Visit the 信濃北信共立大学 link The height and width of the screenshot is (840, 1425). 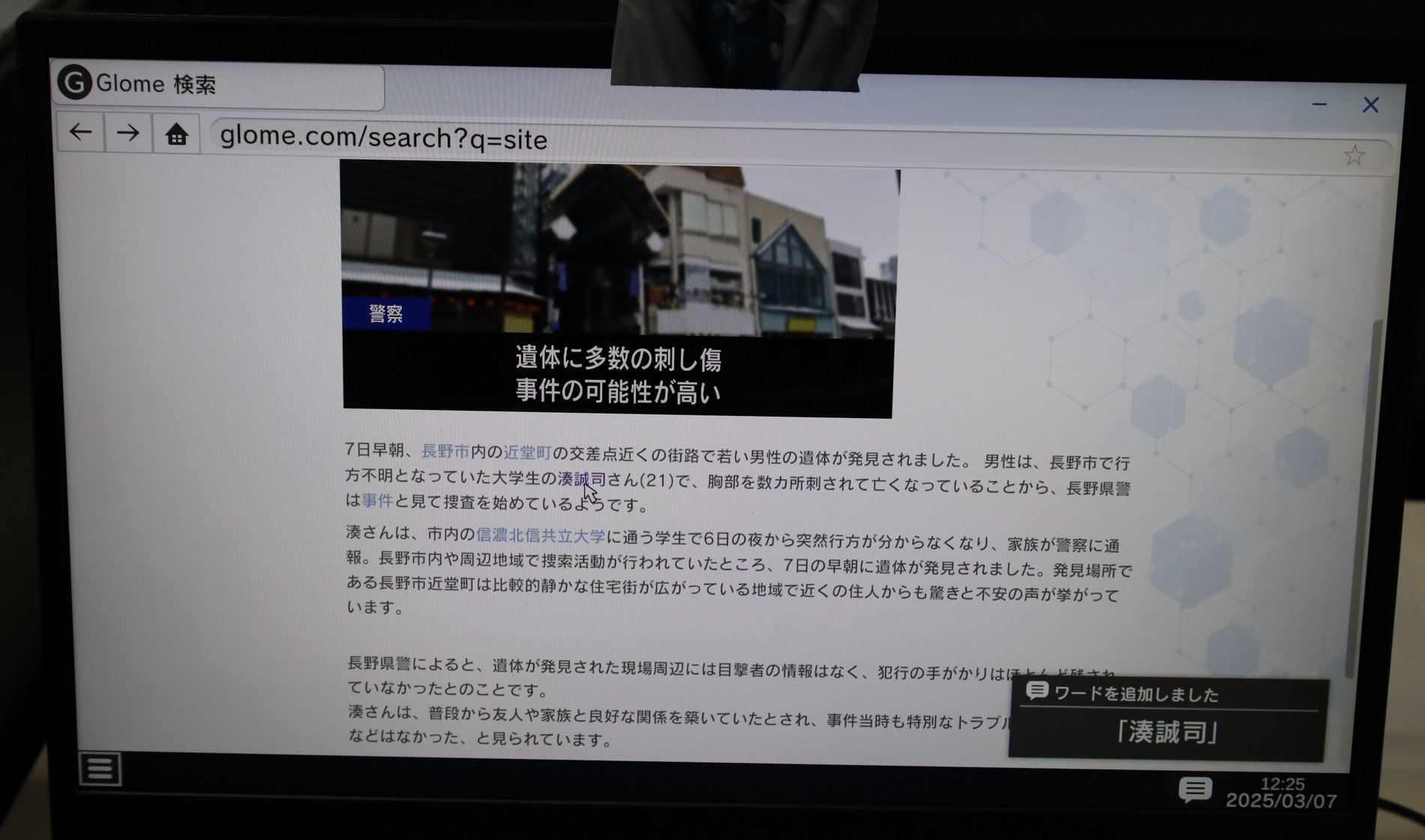[x=540, y=535]
